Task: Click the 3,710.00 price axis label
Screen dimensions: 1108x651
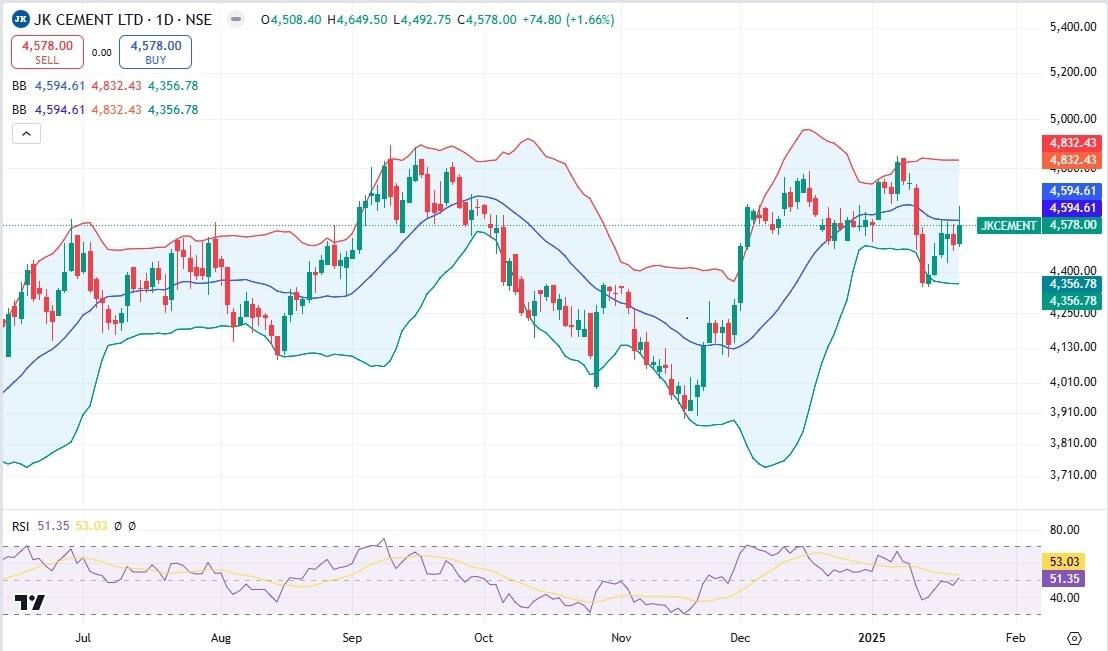Action: [1073, 474]
